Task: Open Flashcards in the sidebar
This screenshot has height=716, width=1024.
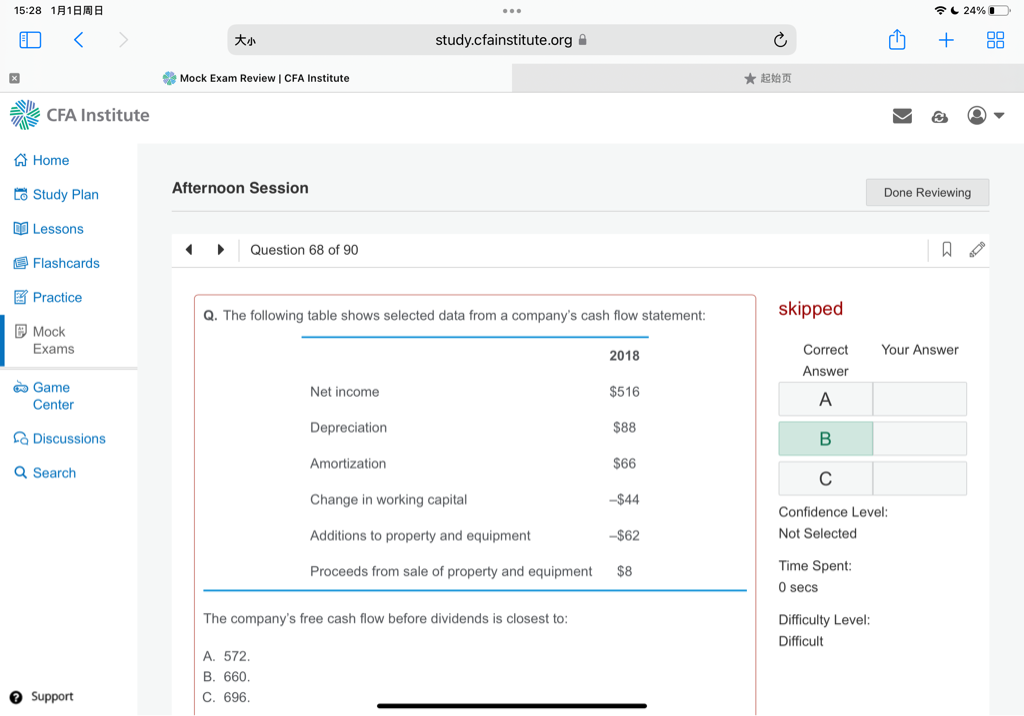Action: [57, 263]
